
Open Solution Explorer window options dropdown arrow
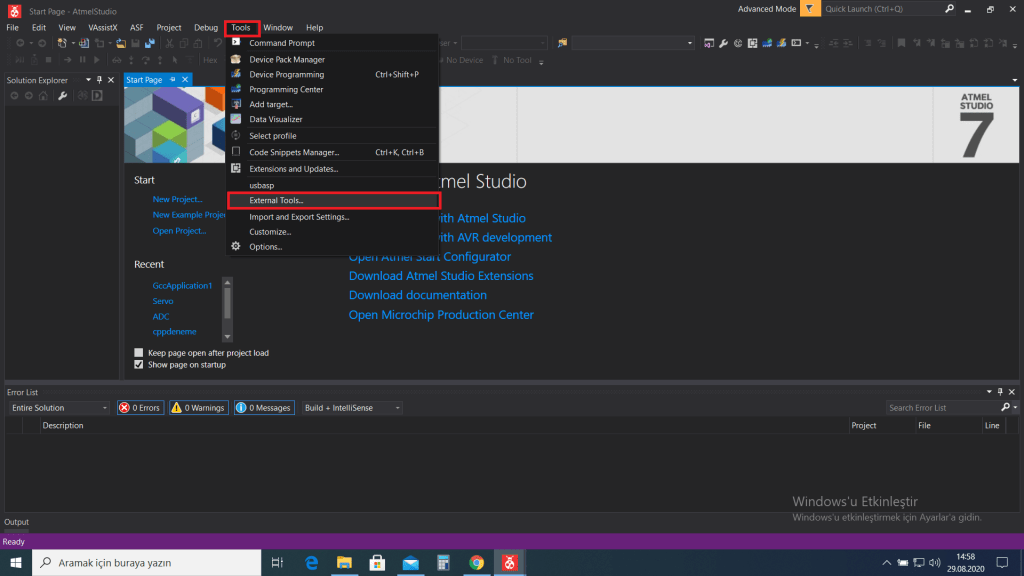[x=88, y=80]
